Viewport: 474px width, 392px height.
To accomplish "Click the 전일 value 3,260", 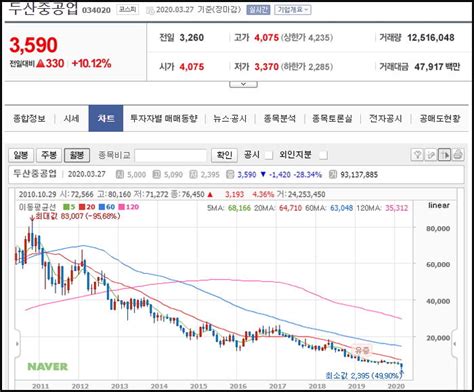I will tap(192, 38).
